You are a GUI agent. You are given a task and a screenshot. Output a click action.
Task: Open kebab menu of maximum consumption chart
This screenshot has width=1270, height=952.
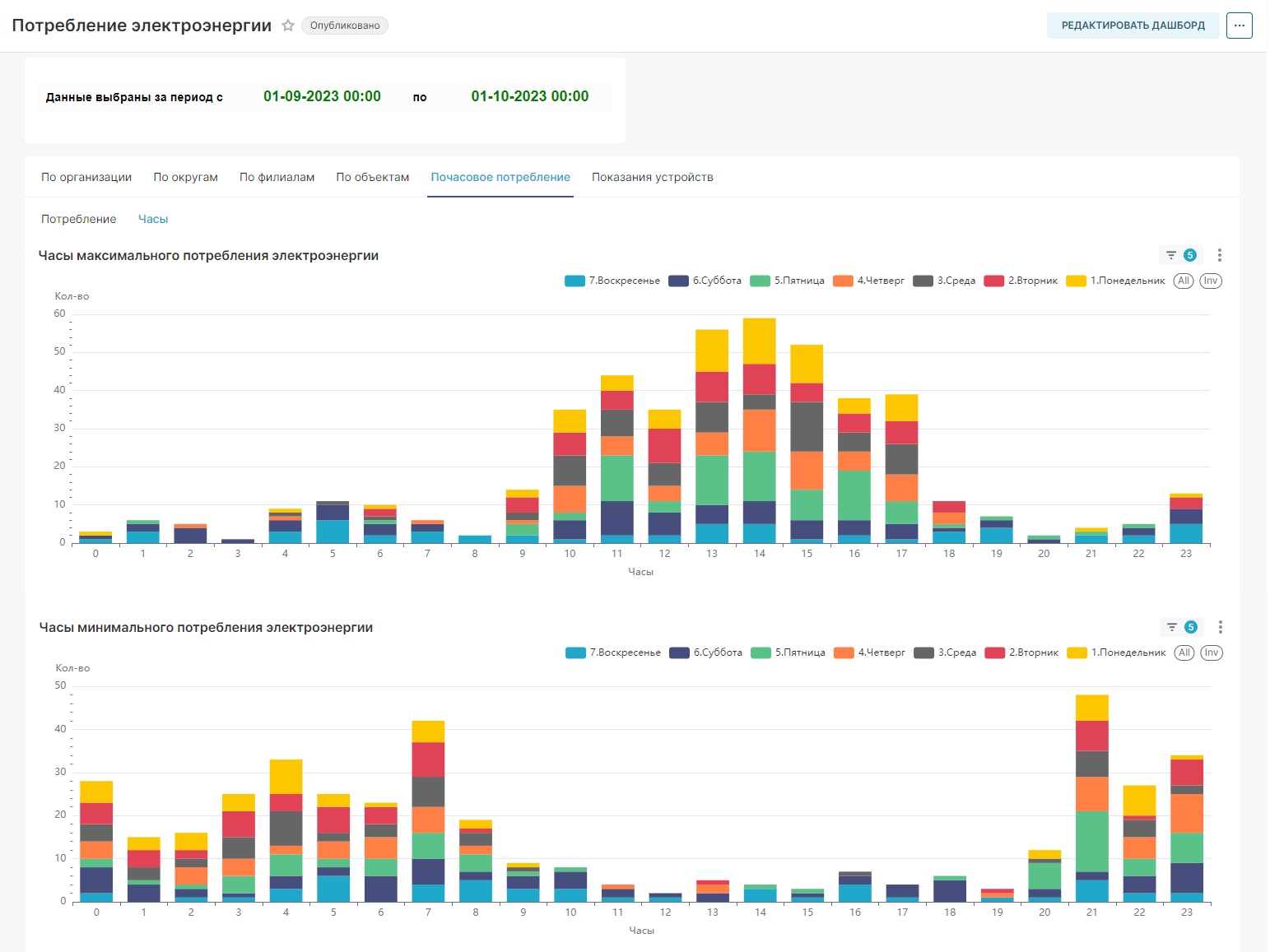[x=1220, y=255]
